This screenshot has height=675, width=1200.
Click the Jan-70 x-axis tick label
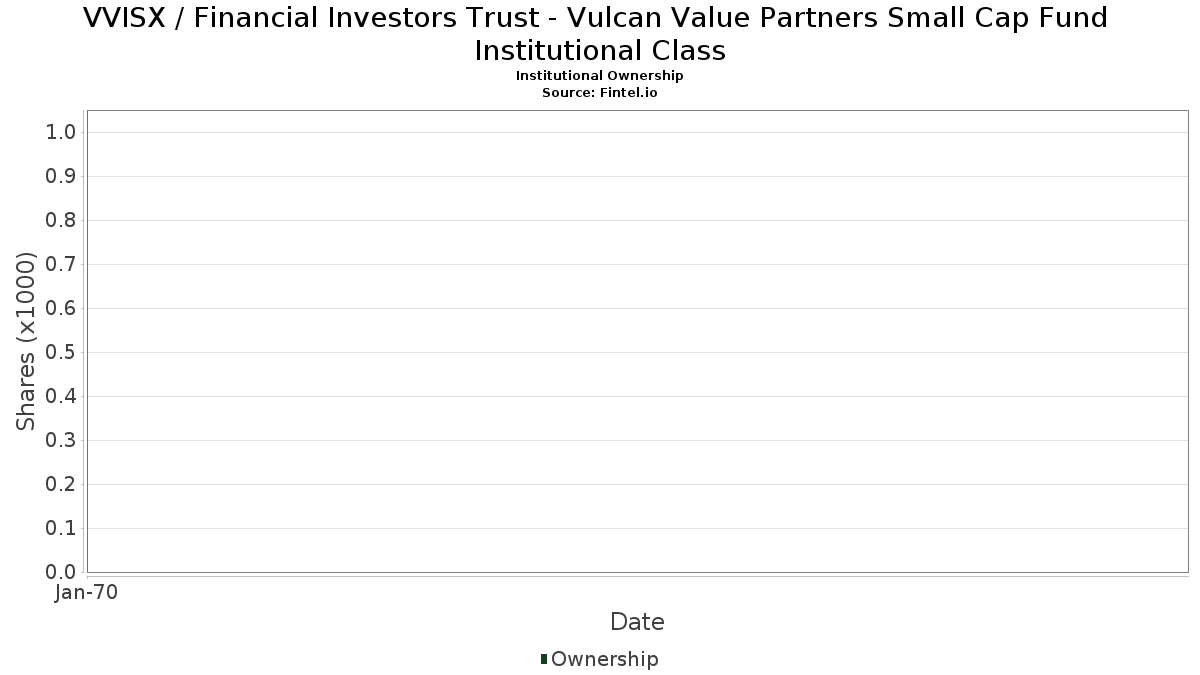[x=86, y=593]
